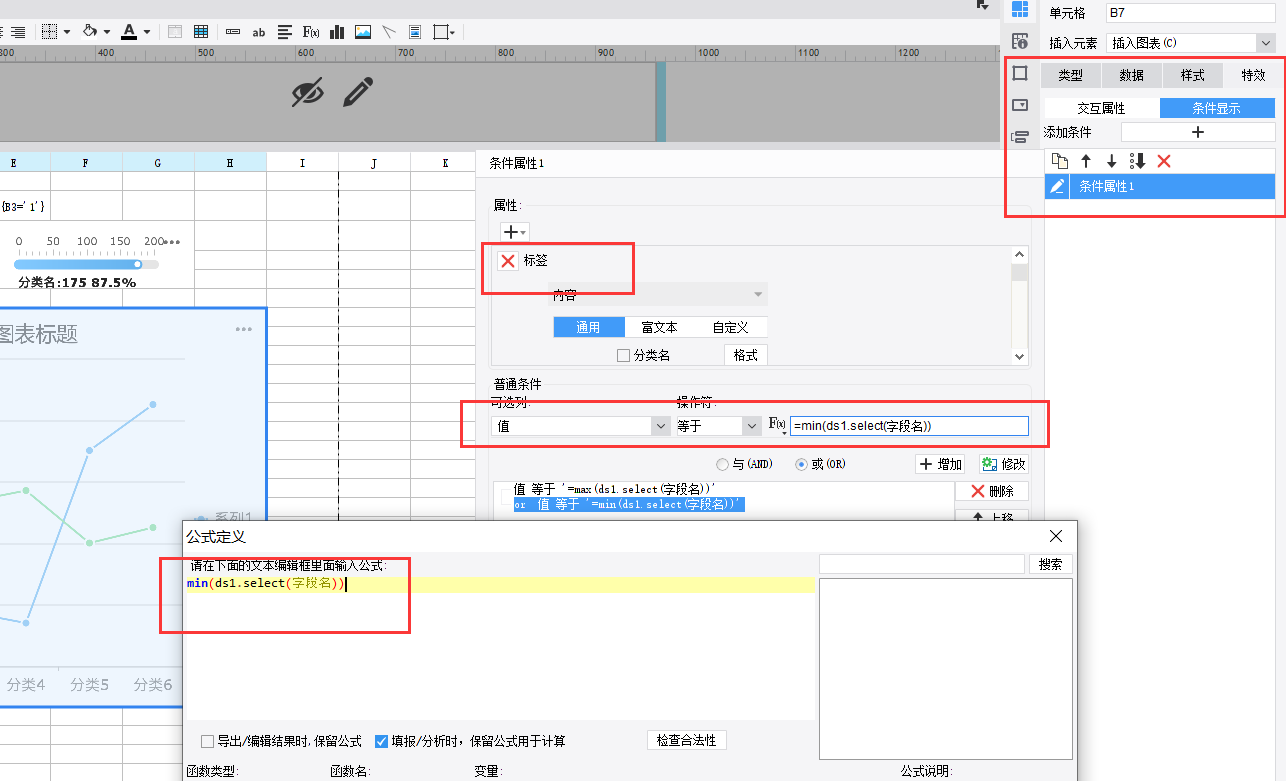Select the 与(AND) radio button
Viewport: 1286px width, 781px height.
(x=723, y=464)
